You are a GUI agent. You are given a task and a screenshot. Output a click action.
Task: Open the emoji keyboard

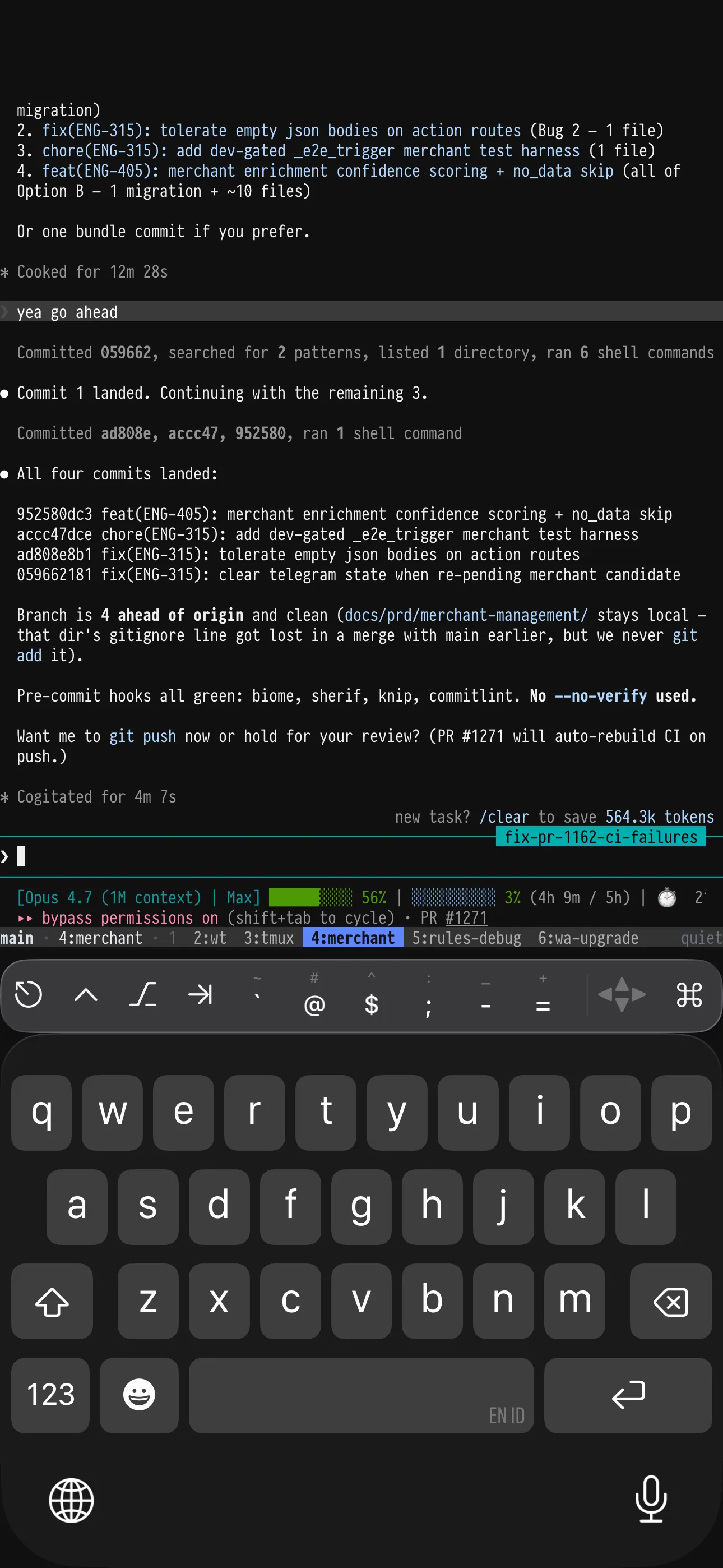point(139,1395)
